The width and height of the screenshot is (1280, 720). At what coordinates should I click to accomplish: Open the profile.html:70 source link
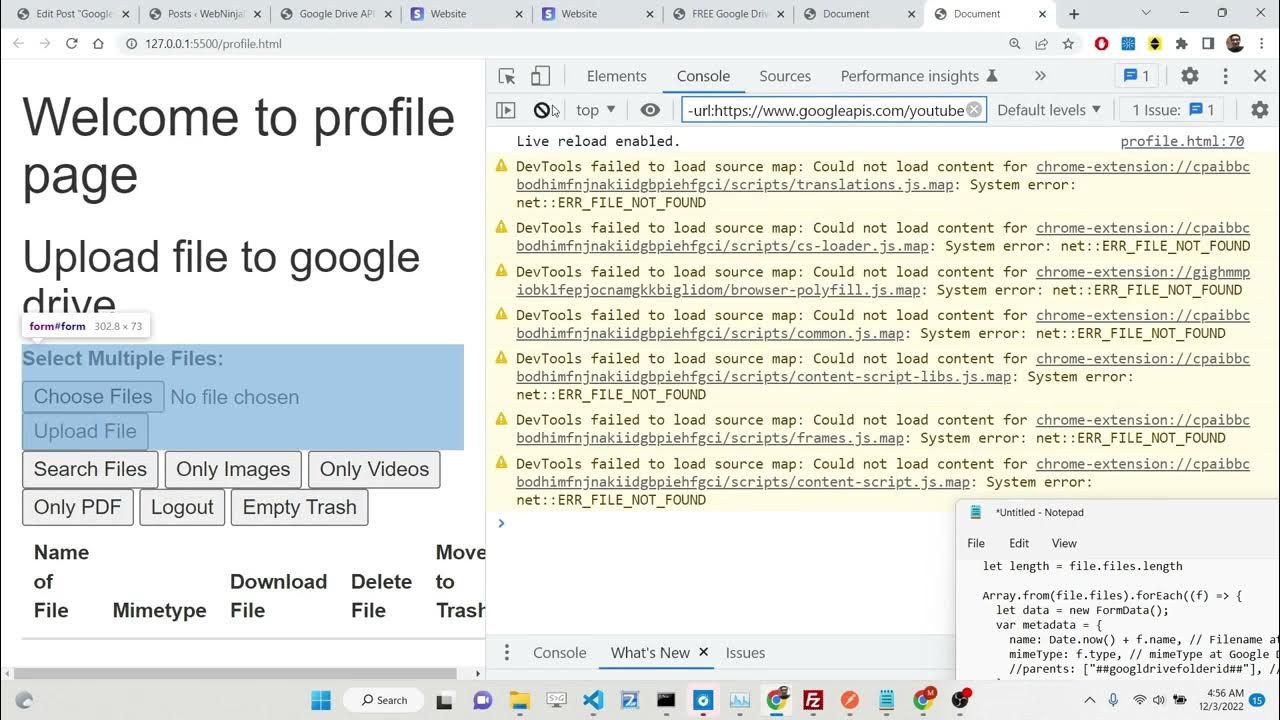pyautogui.click(x=1182, y=142)
